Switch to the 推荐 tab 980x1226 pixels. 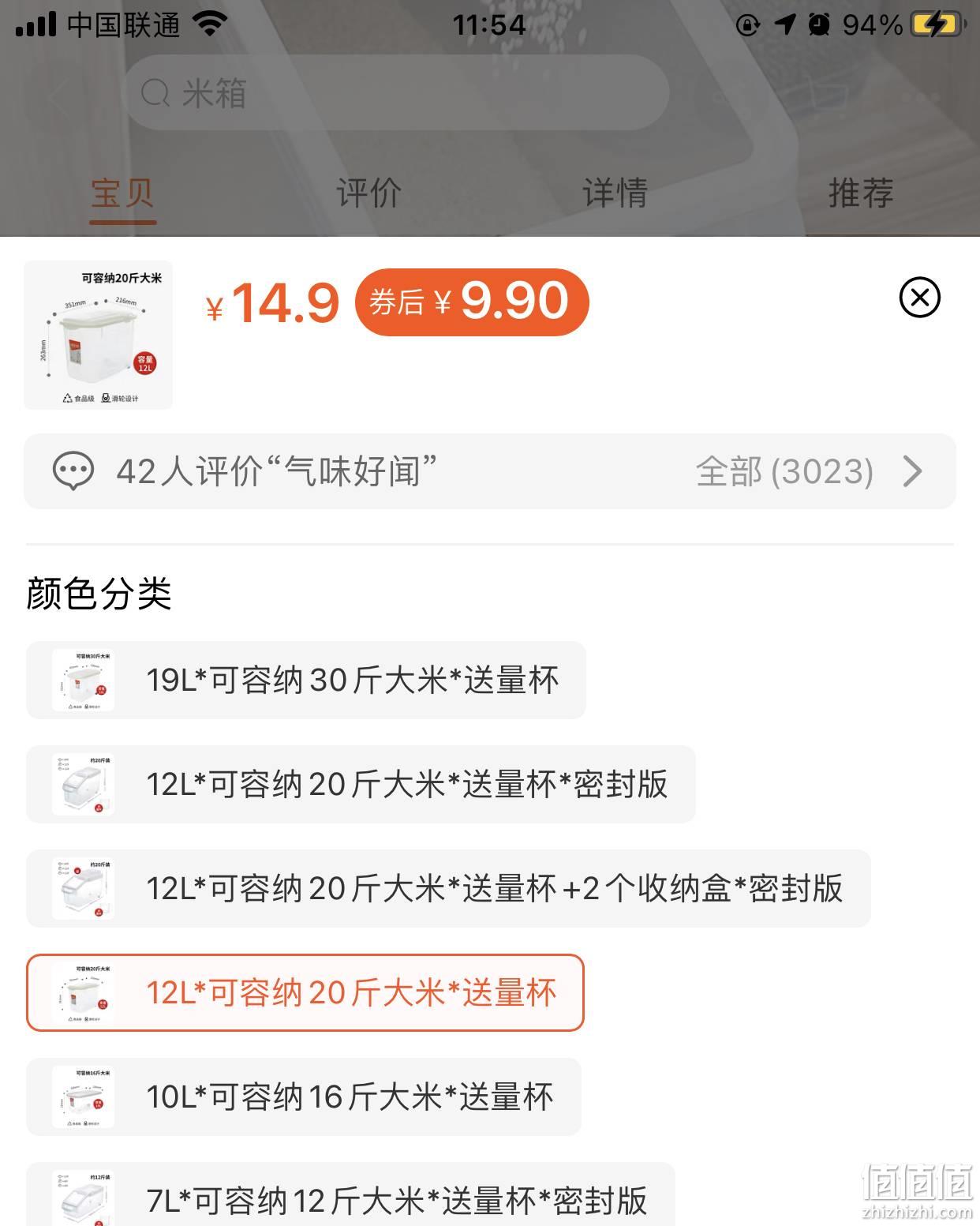pos(861,193)
